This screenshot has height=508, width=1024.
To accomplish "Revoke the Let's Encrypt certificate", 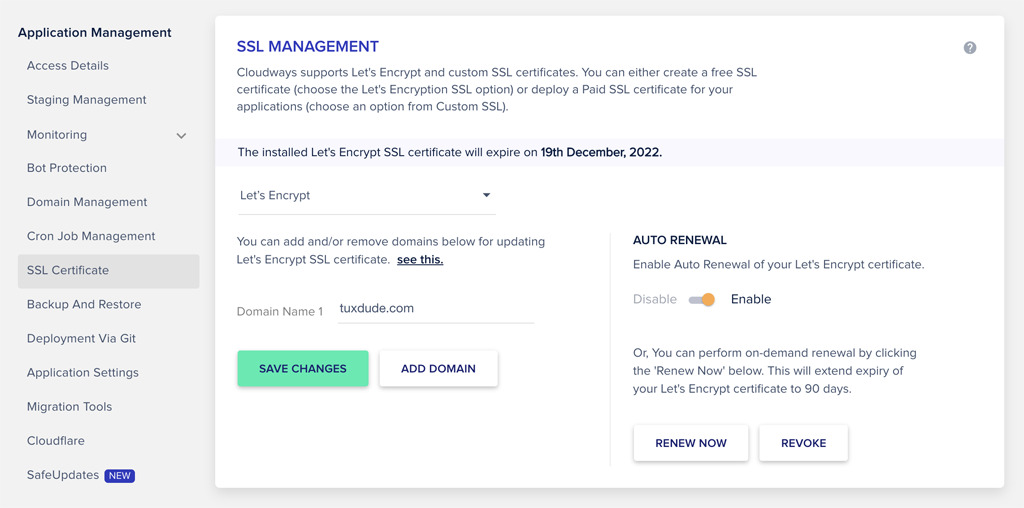I will [x=803, y=443].
